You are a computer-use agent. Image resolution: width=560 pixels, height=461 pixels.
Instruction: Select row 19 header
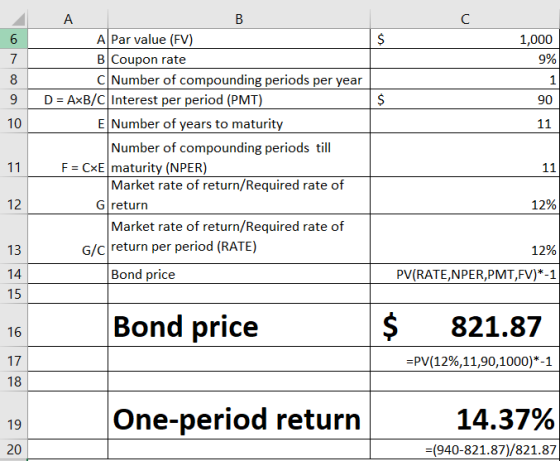14,415
